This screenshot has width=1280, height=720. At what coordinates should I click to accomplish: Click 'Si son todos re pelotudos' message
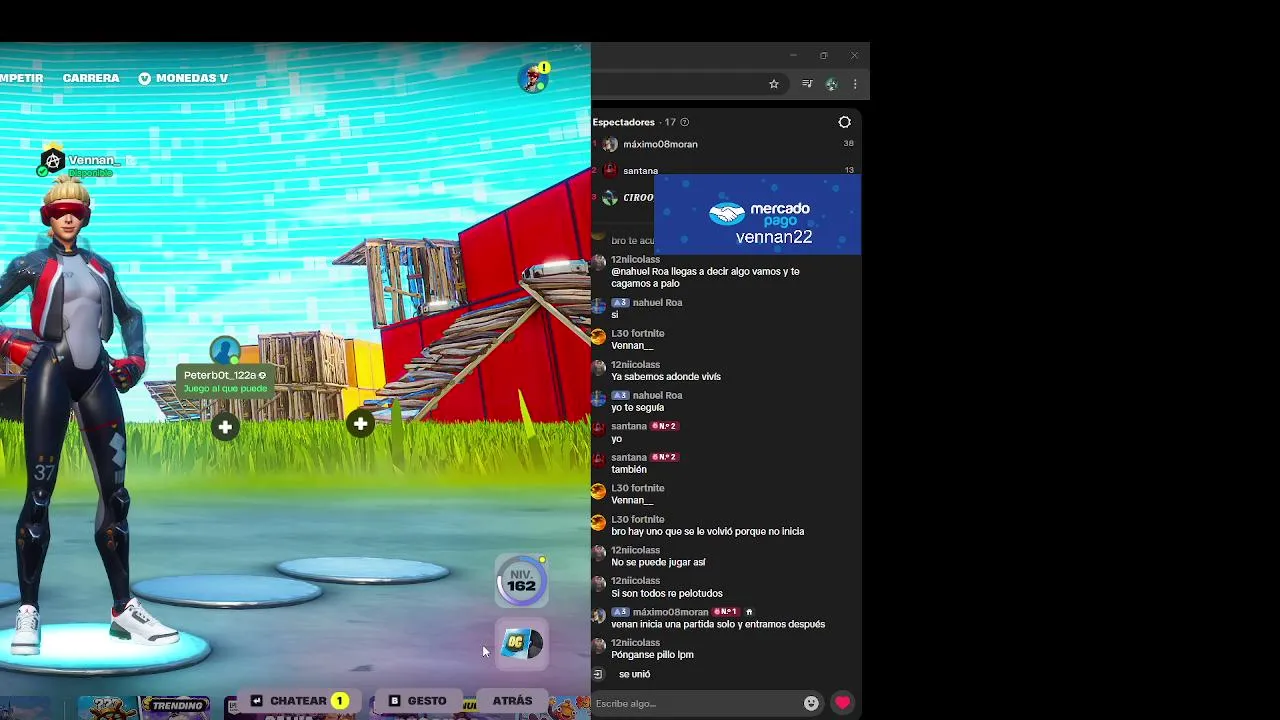coord(666,593)
